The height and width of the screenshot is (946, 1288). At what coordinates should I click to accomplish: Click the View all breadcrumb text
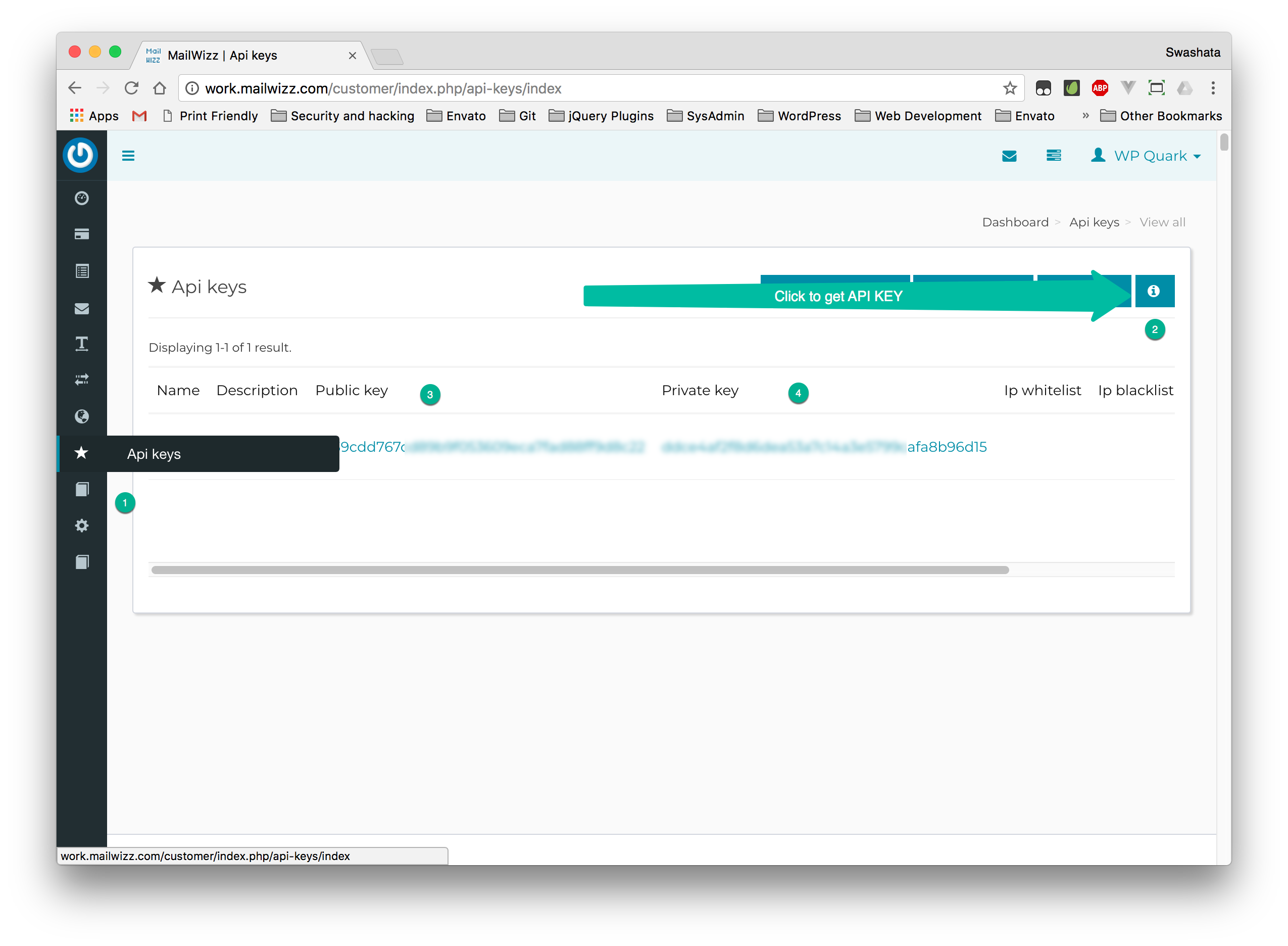click(x=1162, y=222)
